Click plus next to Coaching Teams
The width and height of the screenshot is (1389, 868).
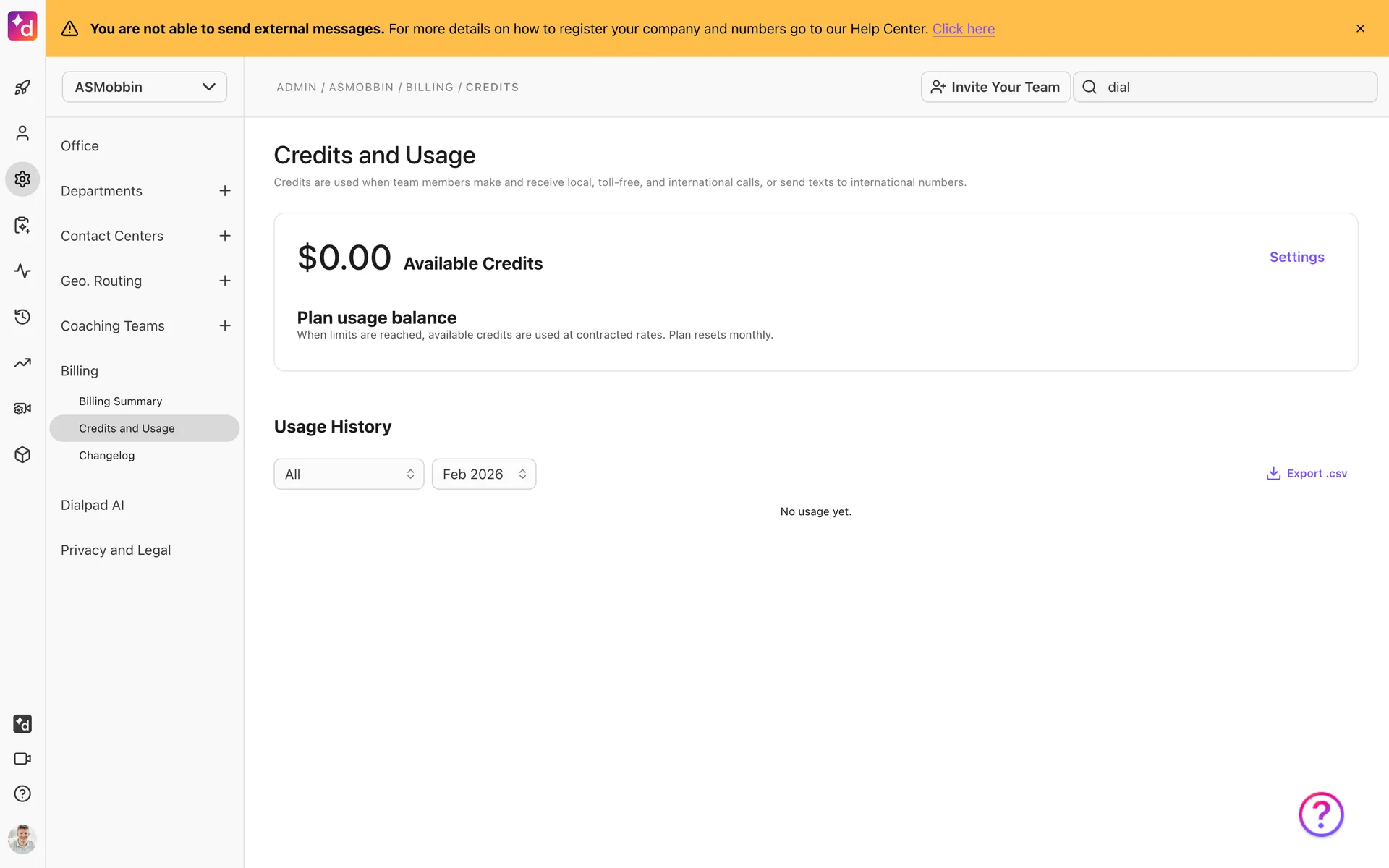[x=225, y=326]
